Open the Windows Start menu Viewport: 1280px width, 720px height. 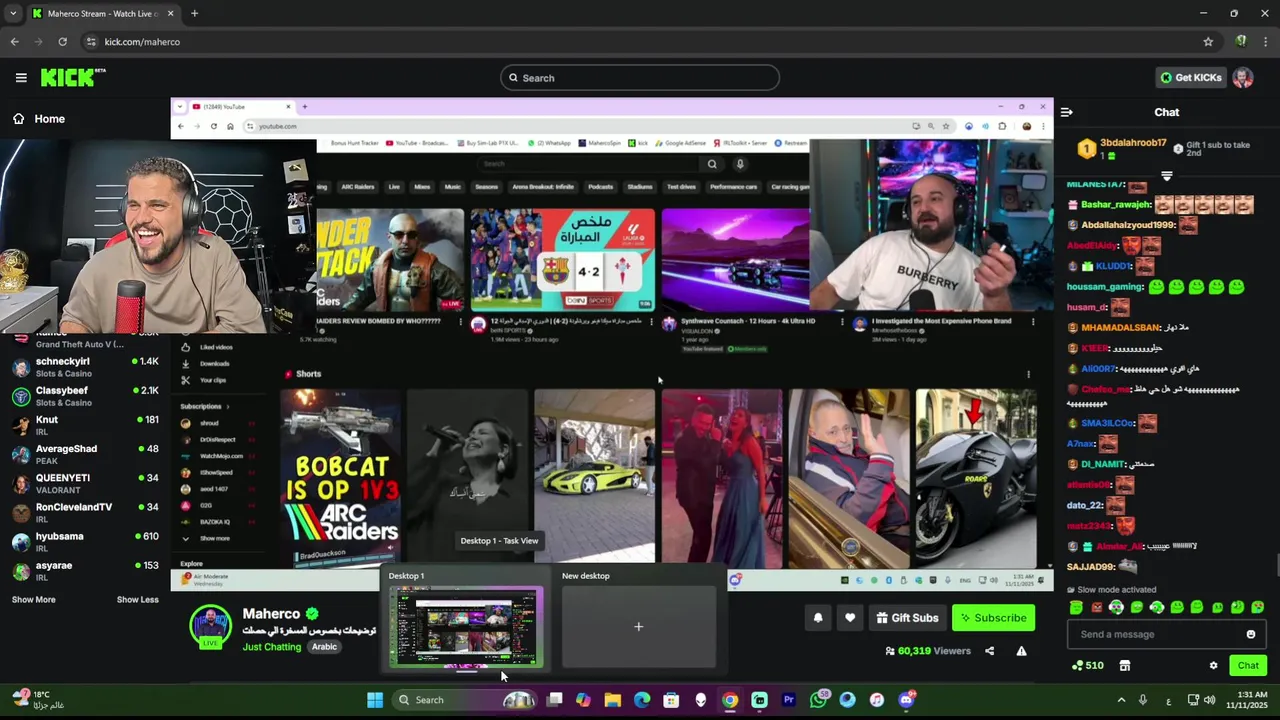click(x=375, y=700)
